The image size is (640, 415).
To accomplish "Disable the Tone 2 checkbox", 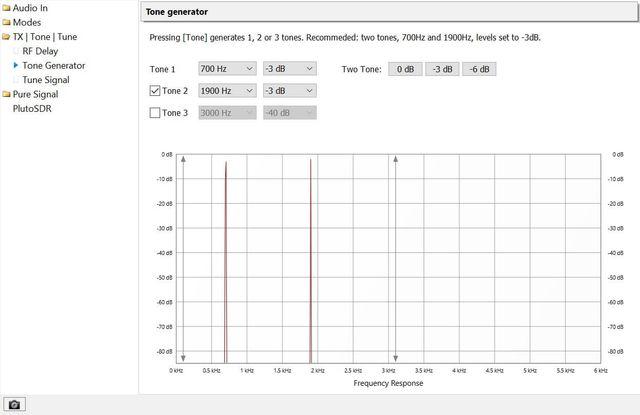I will [155, 91].
